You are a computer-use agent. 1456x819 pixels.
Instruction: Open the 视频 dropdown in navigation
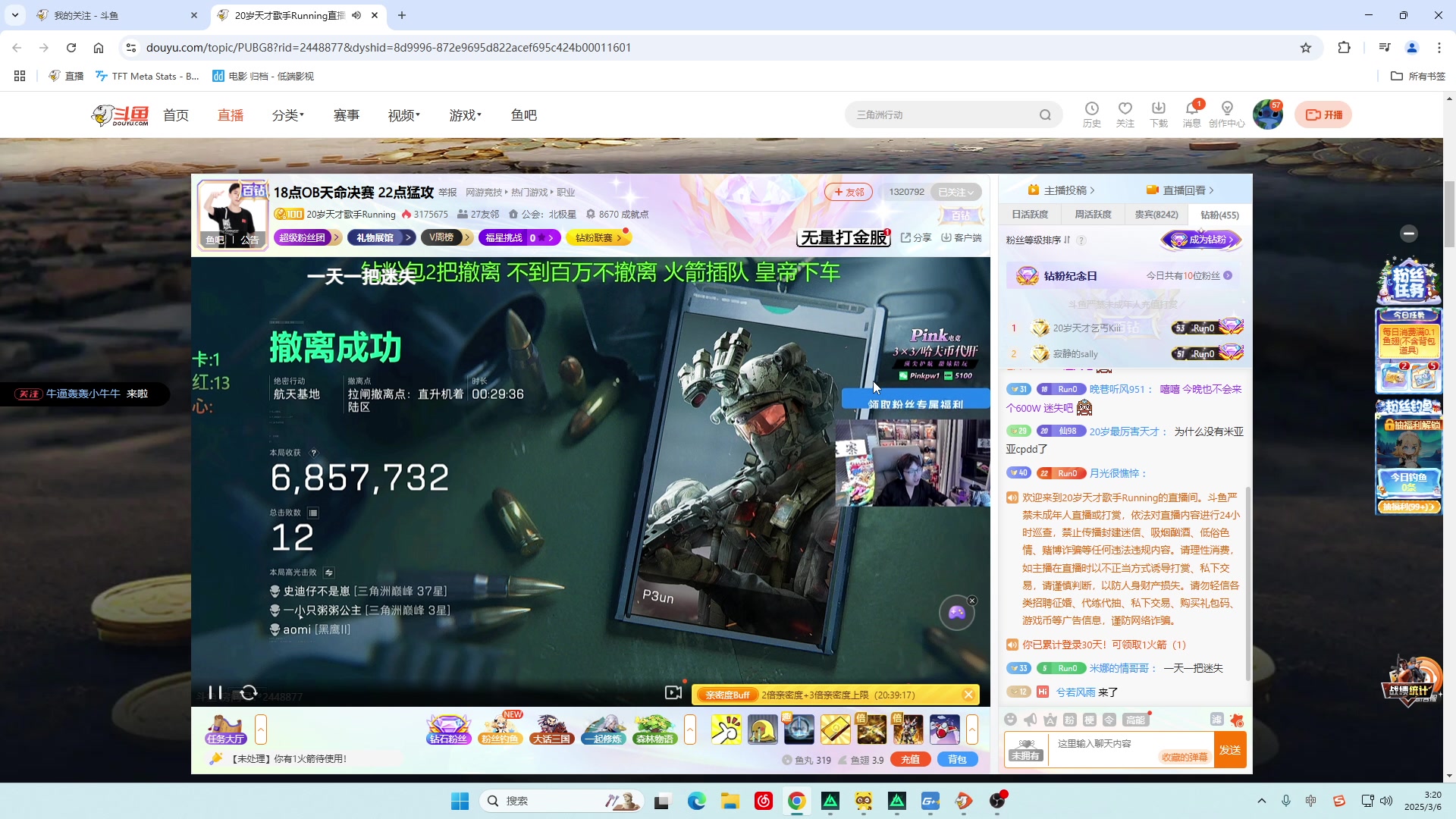click(404, 115)
